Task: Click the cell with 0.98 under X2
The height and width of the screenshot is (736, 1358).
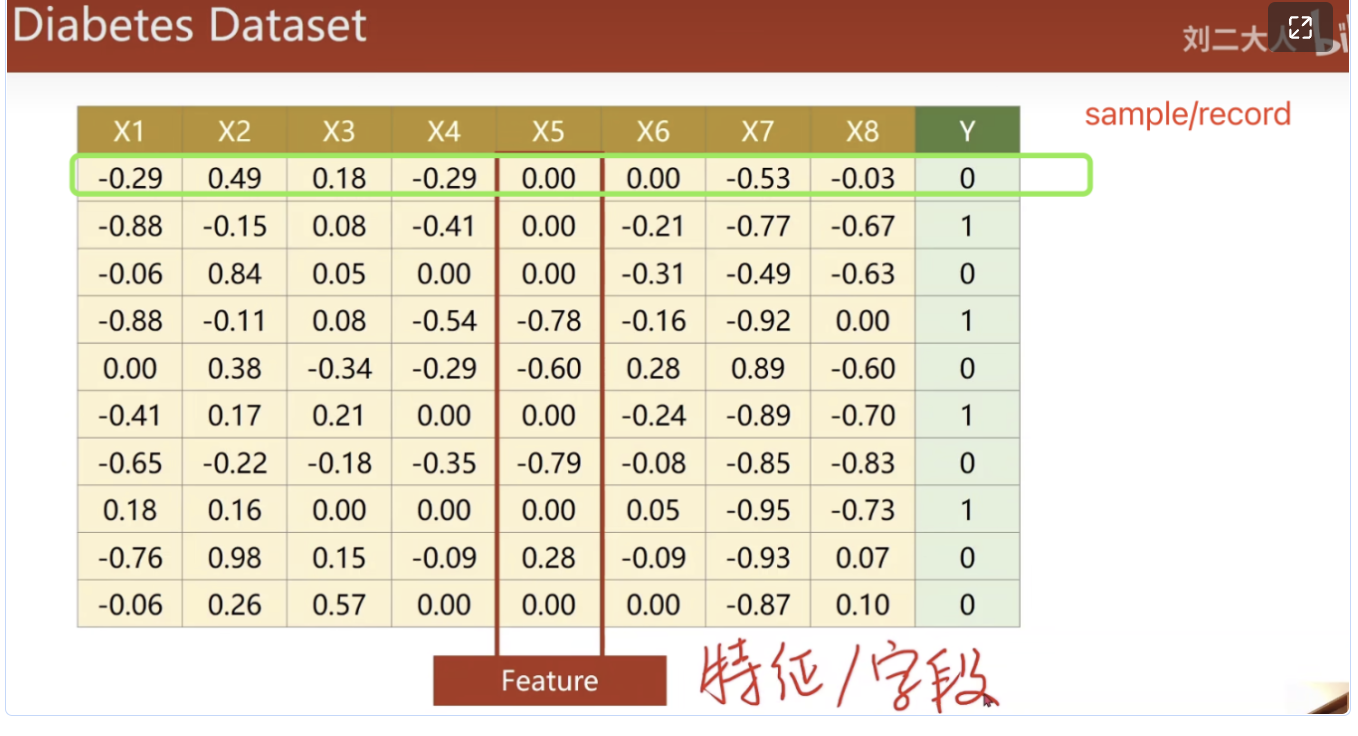Action: coord(233,557)
